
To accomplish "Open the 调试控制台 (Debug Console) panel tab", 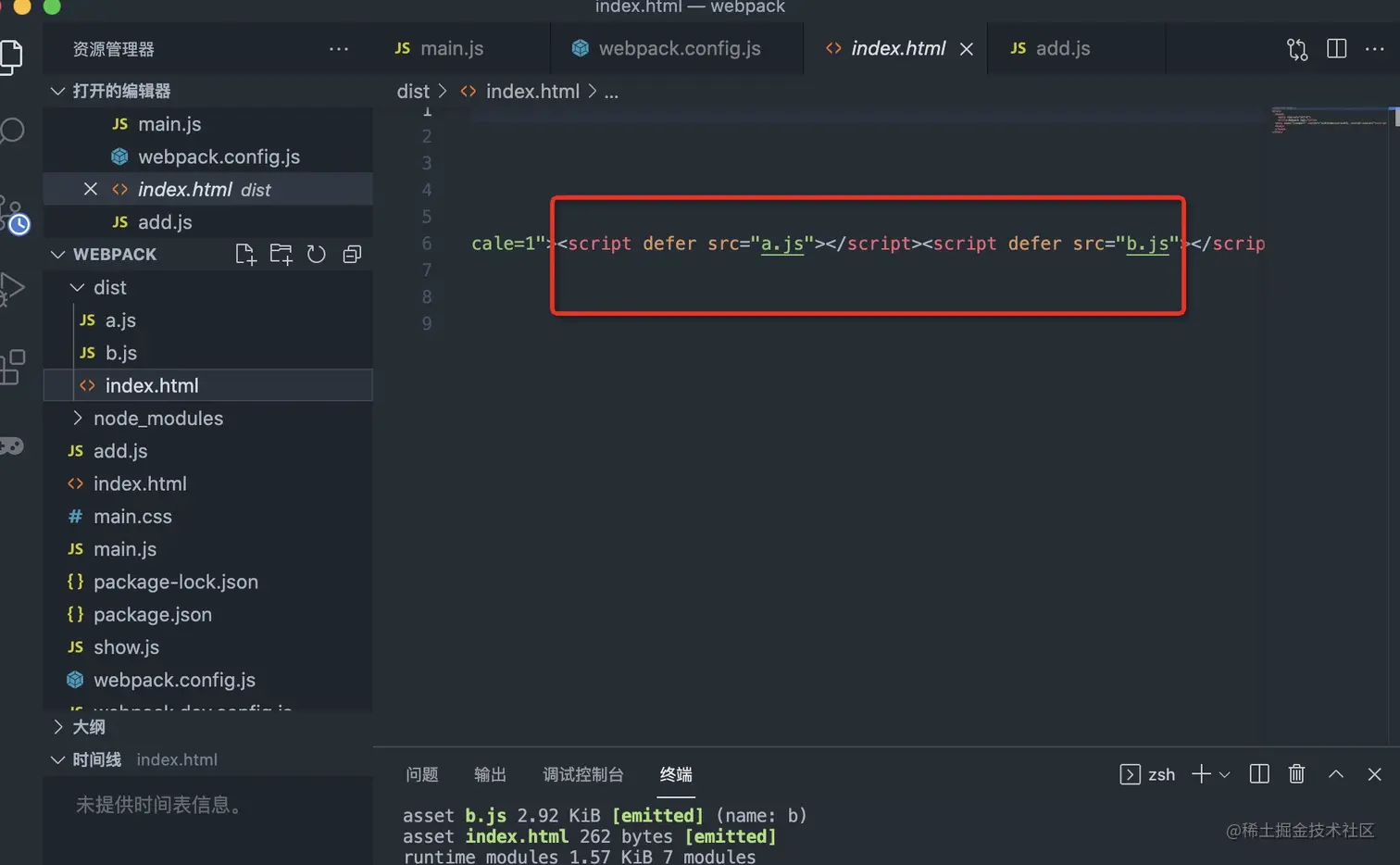I will click(583, 774).
